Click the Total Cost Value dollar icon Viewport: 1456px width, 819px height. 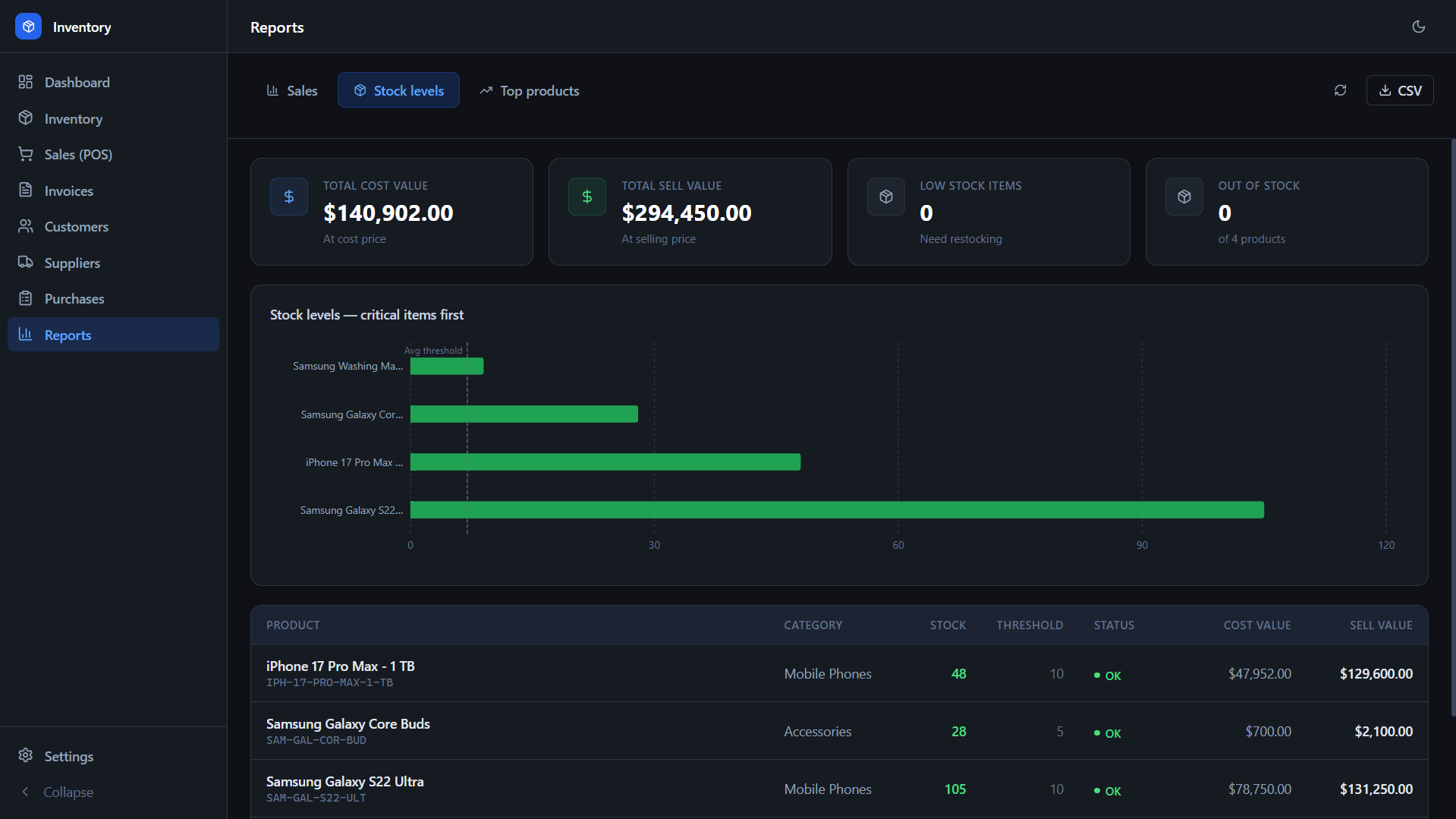pyautogui.click(x=289, y=197)
